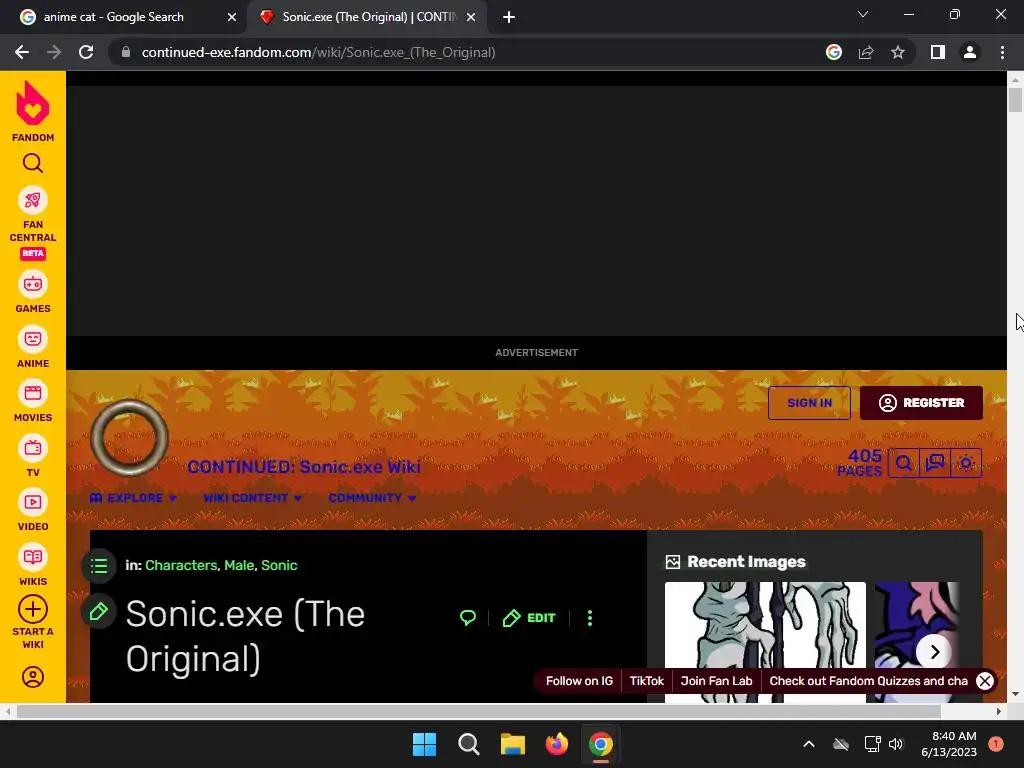Expand the Community menu
The height and width of the screenshot is (768, 1024).
[x=372, y=498]
